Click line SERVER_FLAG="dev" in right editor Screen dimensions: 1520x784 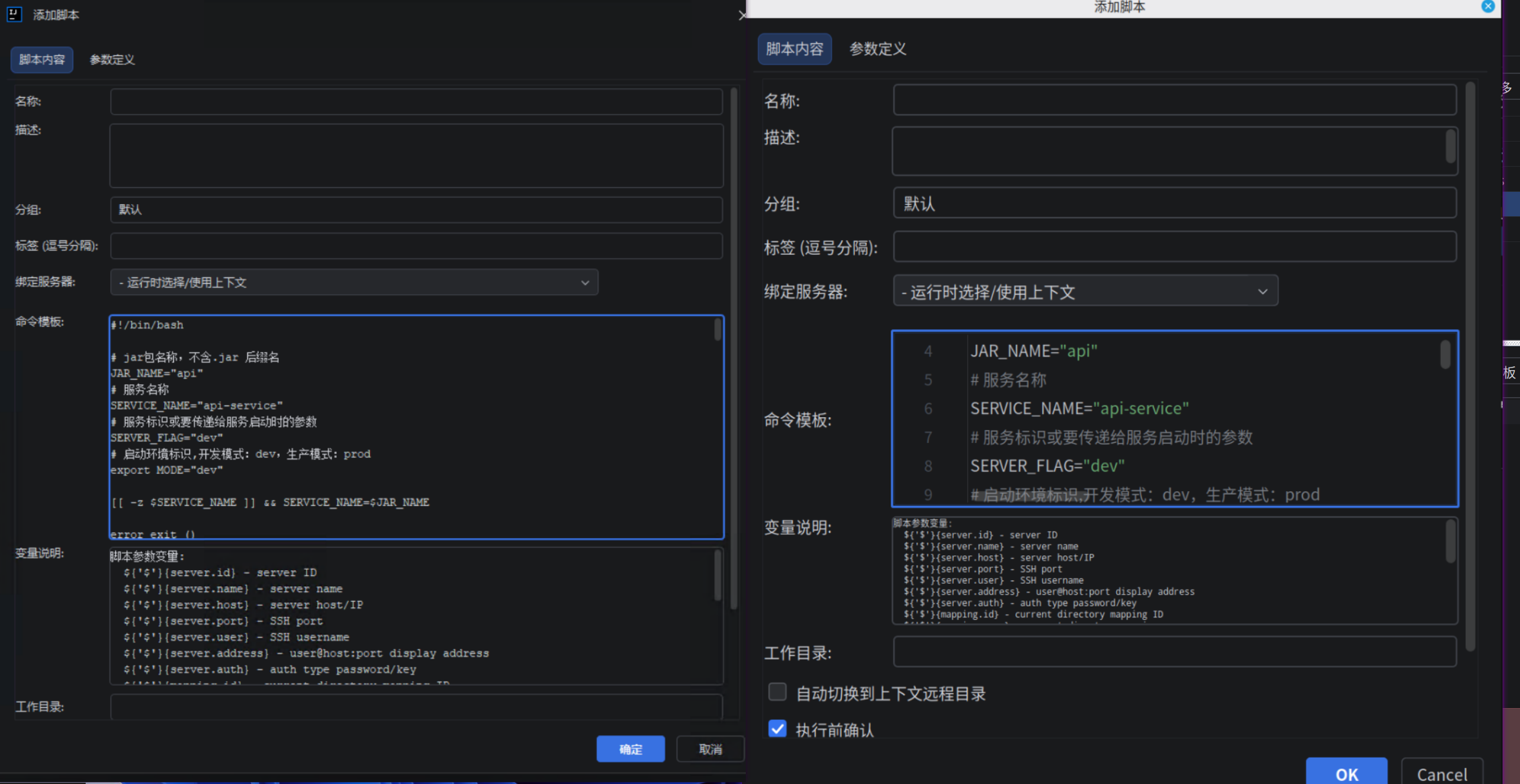click(1047, 465)
